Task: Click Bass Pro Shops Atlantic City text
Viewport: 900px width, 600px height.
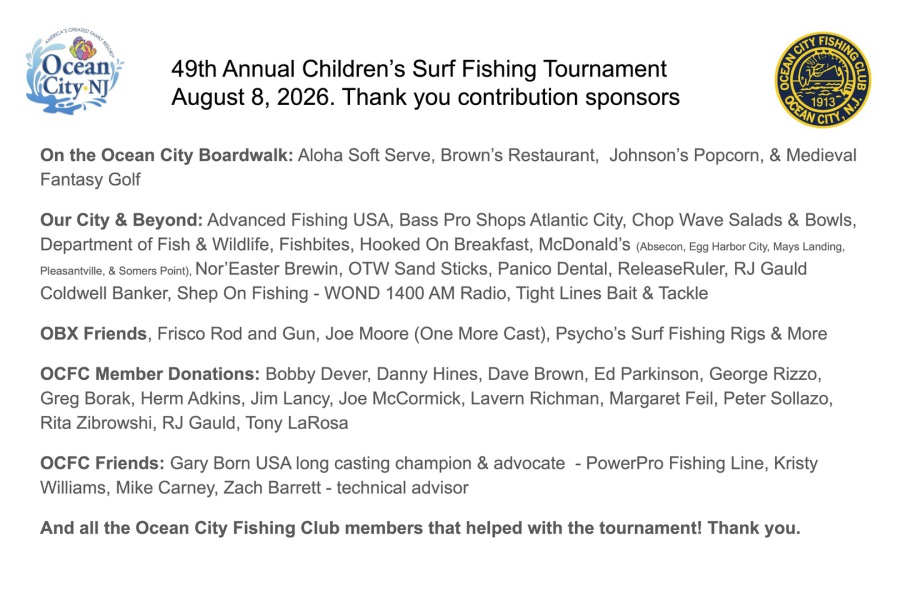Action: pyautogui.click(x=510, y=220)
